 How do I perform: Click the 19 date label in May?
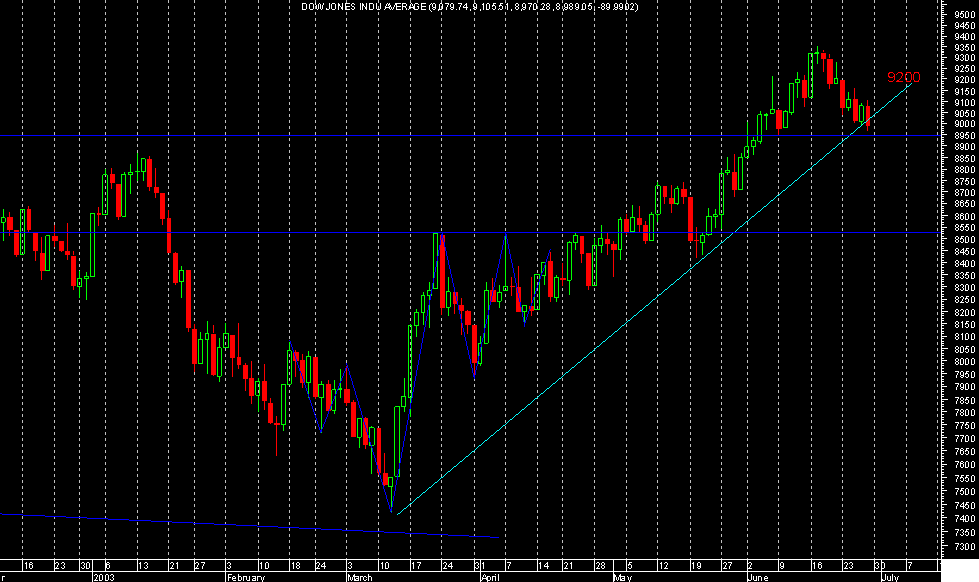point(696,566)
